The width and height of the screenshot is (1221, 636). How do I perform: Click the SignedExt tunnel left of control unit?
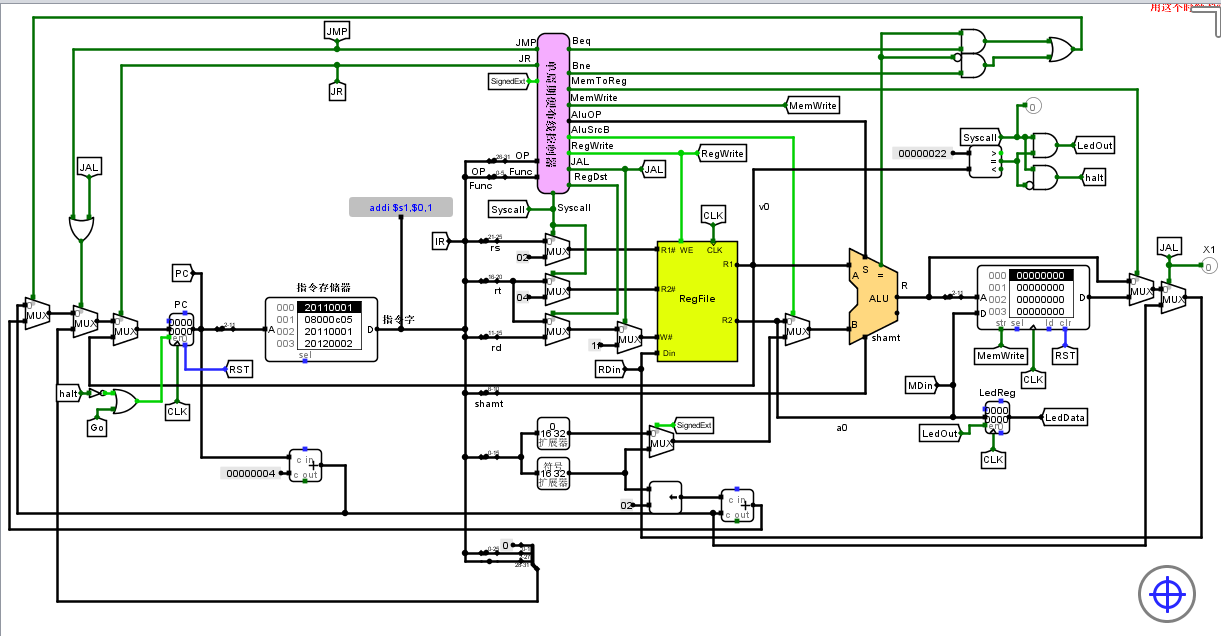[x=509, y=81]
